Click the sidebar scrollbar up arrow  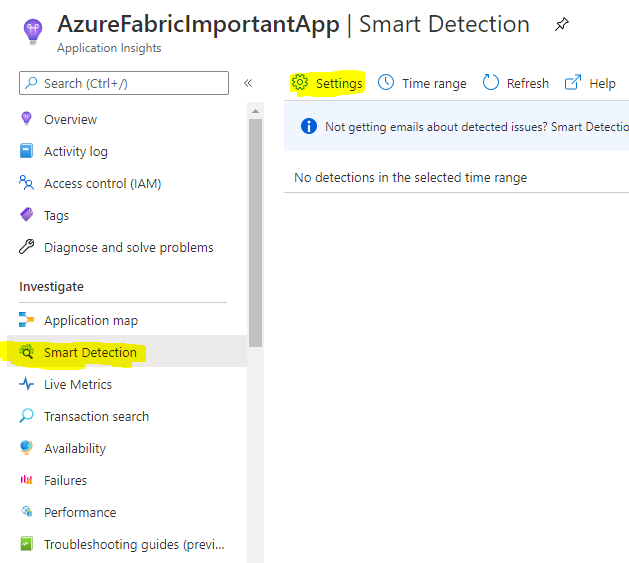[256, 111]
